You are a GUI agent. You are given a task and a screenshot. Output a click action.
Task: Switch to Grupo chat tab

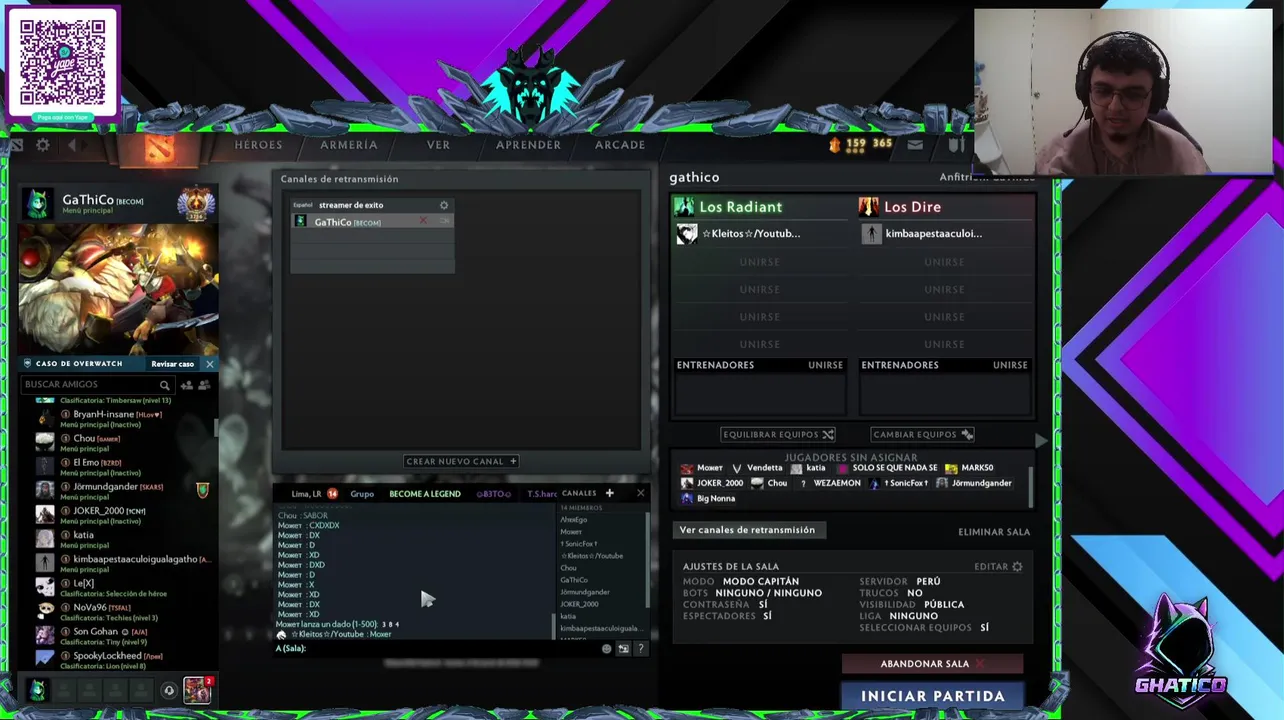point(362,494)
